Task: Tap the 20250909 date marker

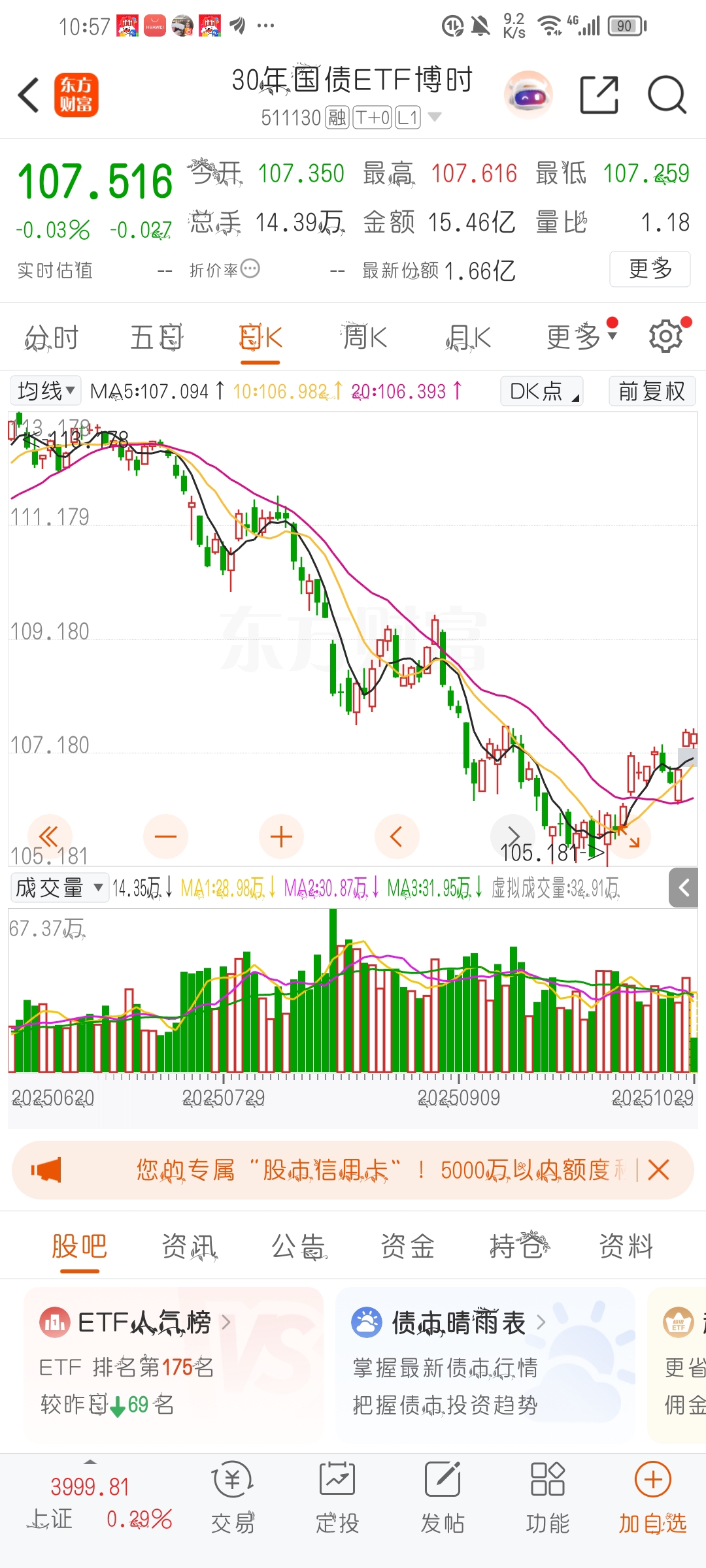Action: pos(459,1098)
